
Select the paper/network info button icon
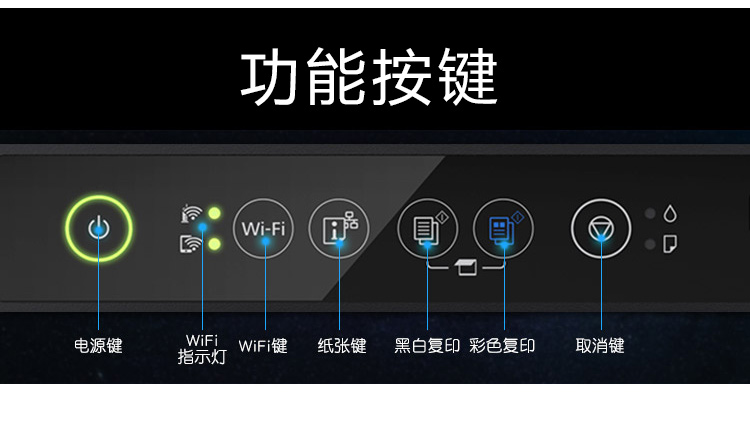[339, 229]
